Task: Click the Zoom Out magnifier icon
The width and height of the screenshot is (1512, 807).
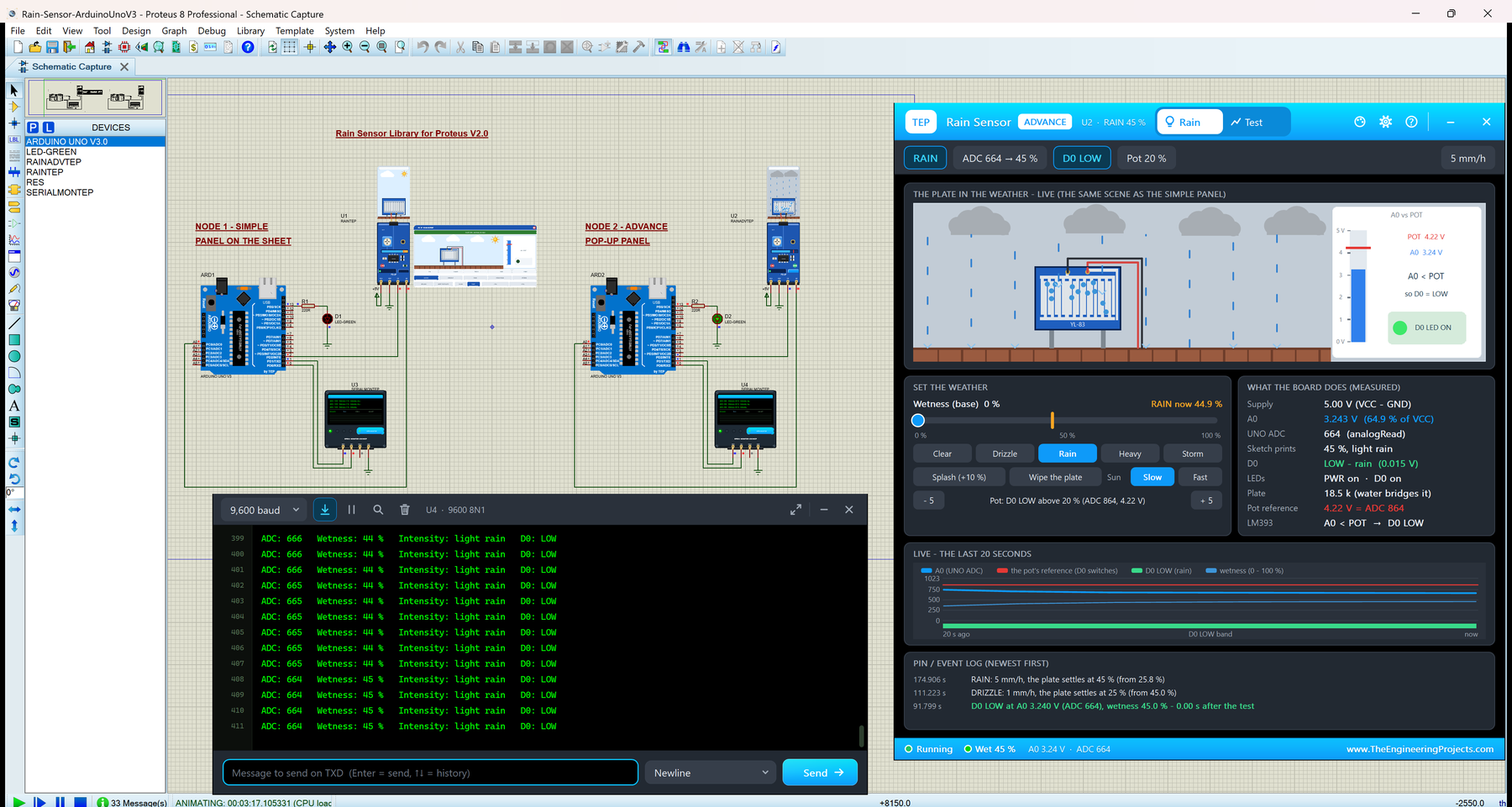Action: click(365, 47)
